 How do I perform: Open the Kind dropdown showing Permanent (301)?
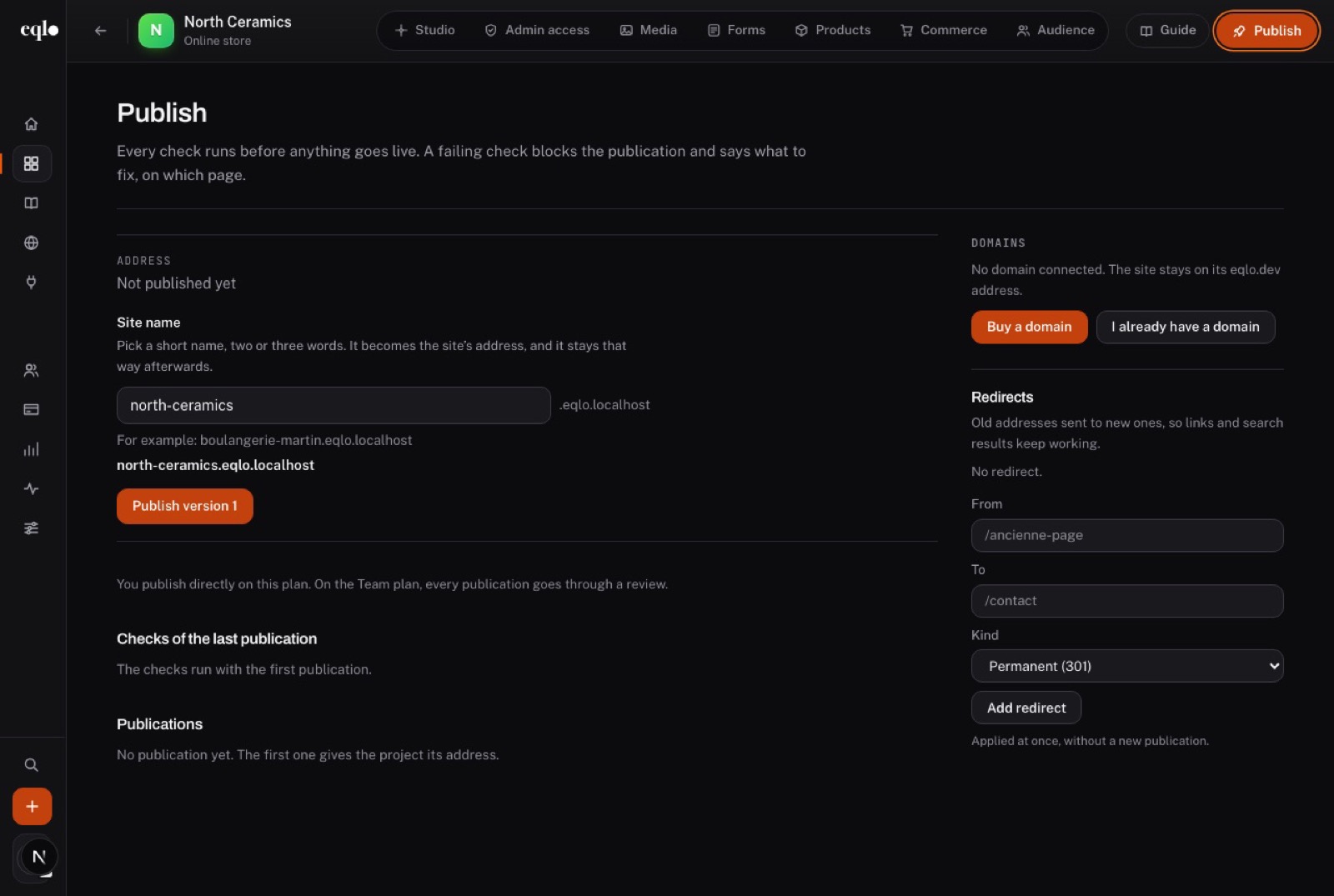tap(1127, 666)
